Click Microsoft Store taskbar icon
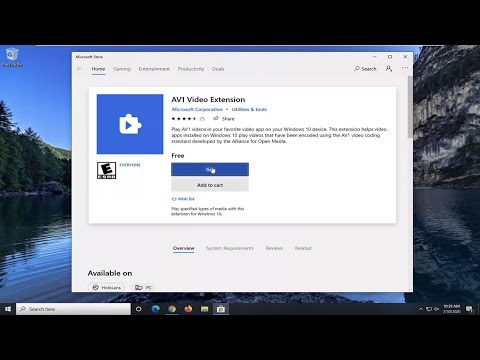This screenshot has height=360, width=480. (221, 309)
